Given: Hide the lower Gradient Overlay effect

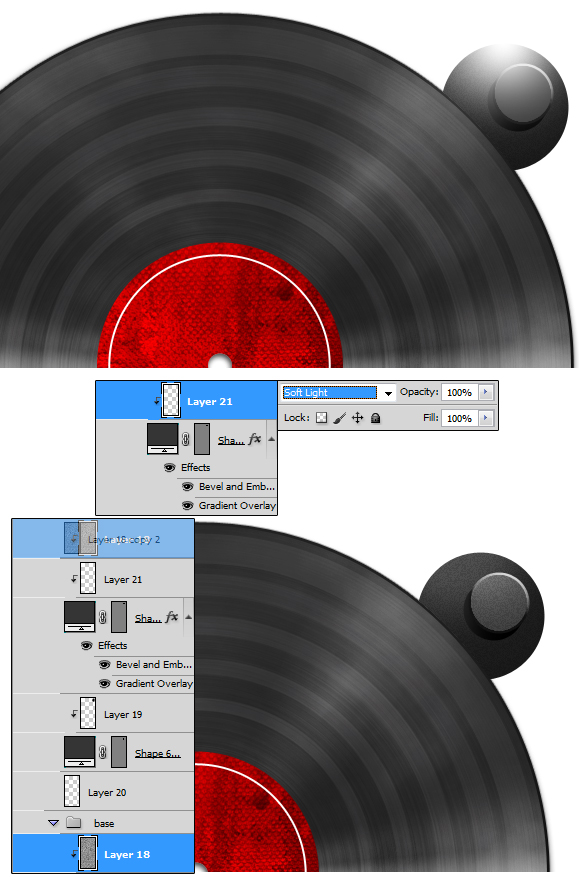Looking at the screenshot, I should (104, 684).
